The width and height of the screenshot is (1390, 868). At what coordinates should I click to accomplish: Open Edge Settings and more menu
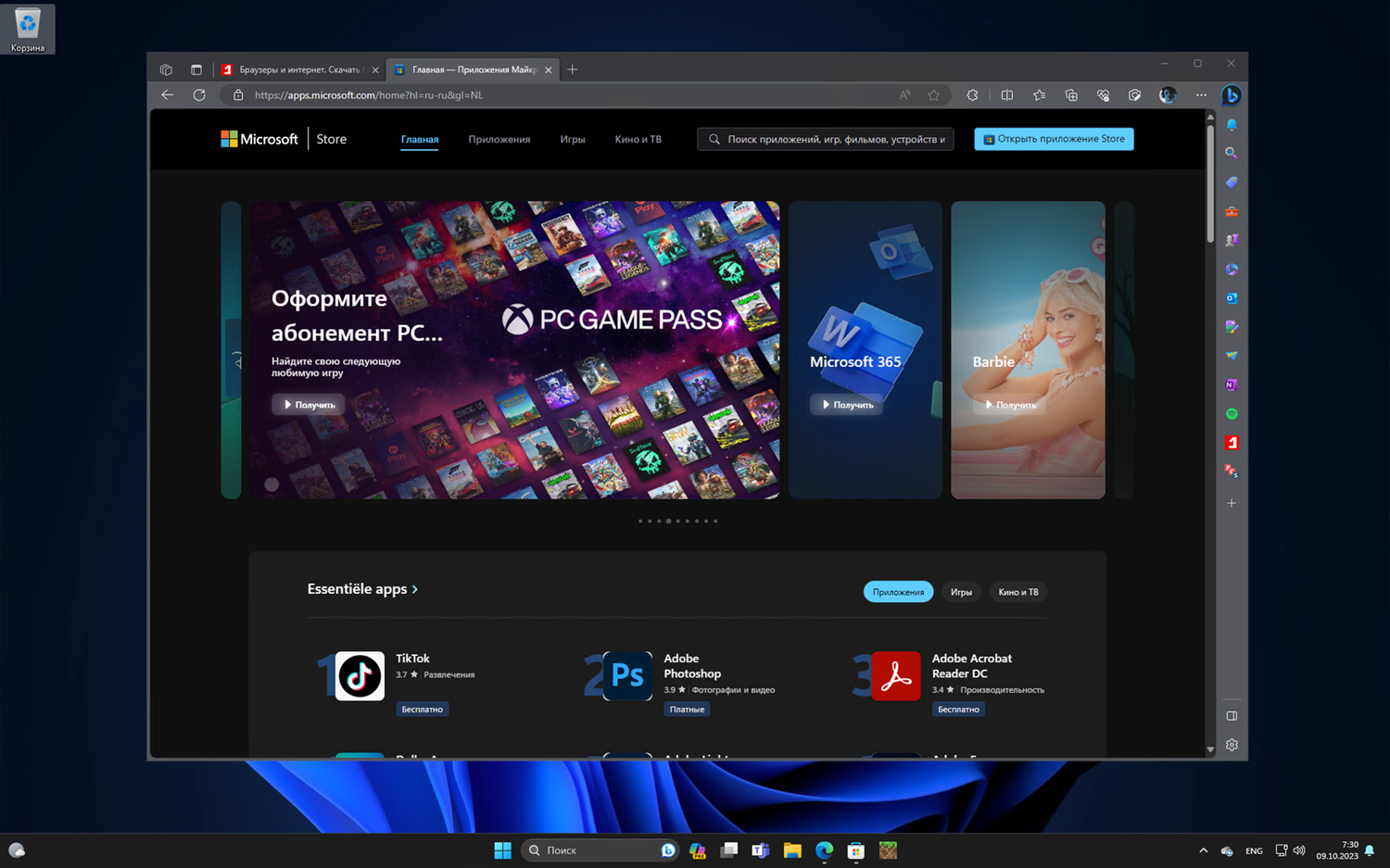click(1201, 94)
